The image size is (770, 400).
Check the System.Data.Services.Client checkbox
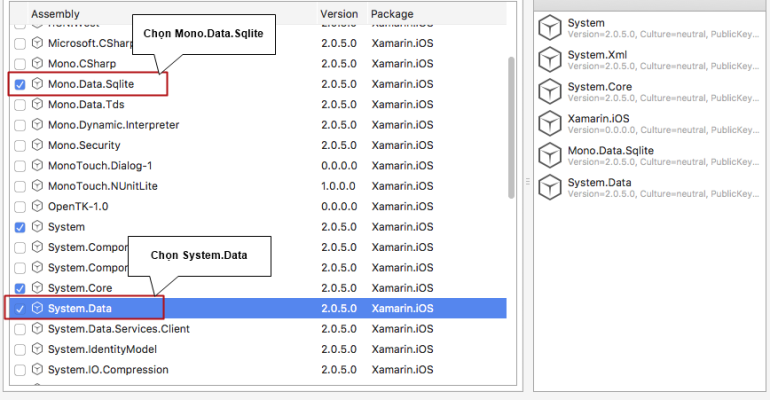(20, 329)
